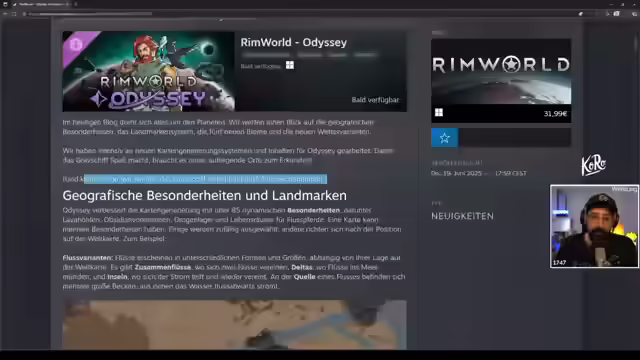This screenshot has height=360, width=640.
Task: Click the Windows icon under RimWorld capsule
Action: 439,113
